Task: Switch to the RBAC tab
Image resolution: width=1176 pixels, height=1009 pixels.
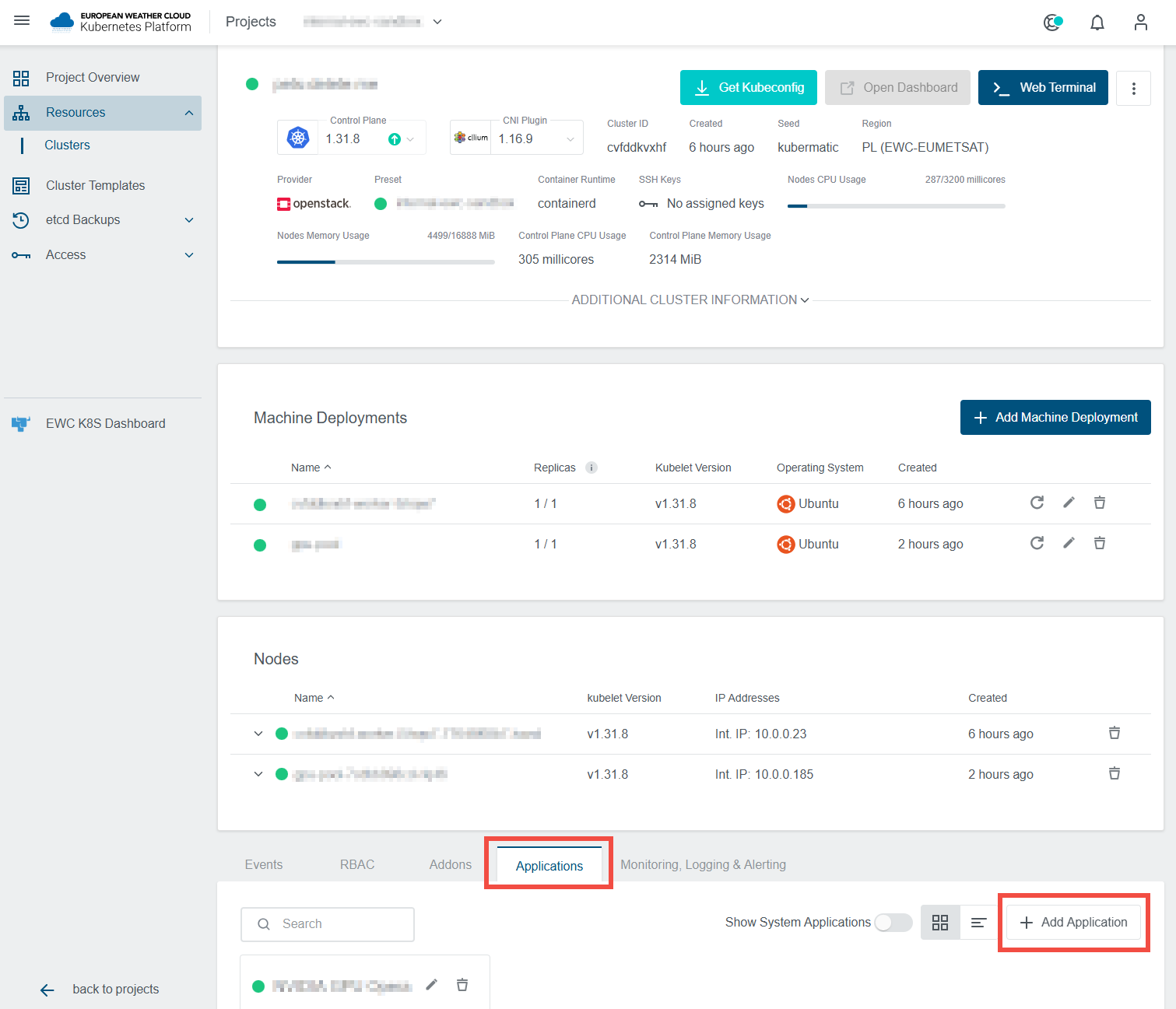Action: coord(357,865)
